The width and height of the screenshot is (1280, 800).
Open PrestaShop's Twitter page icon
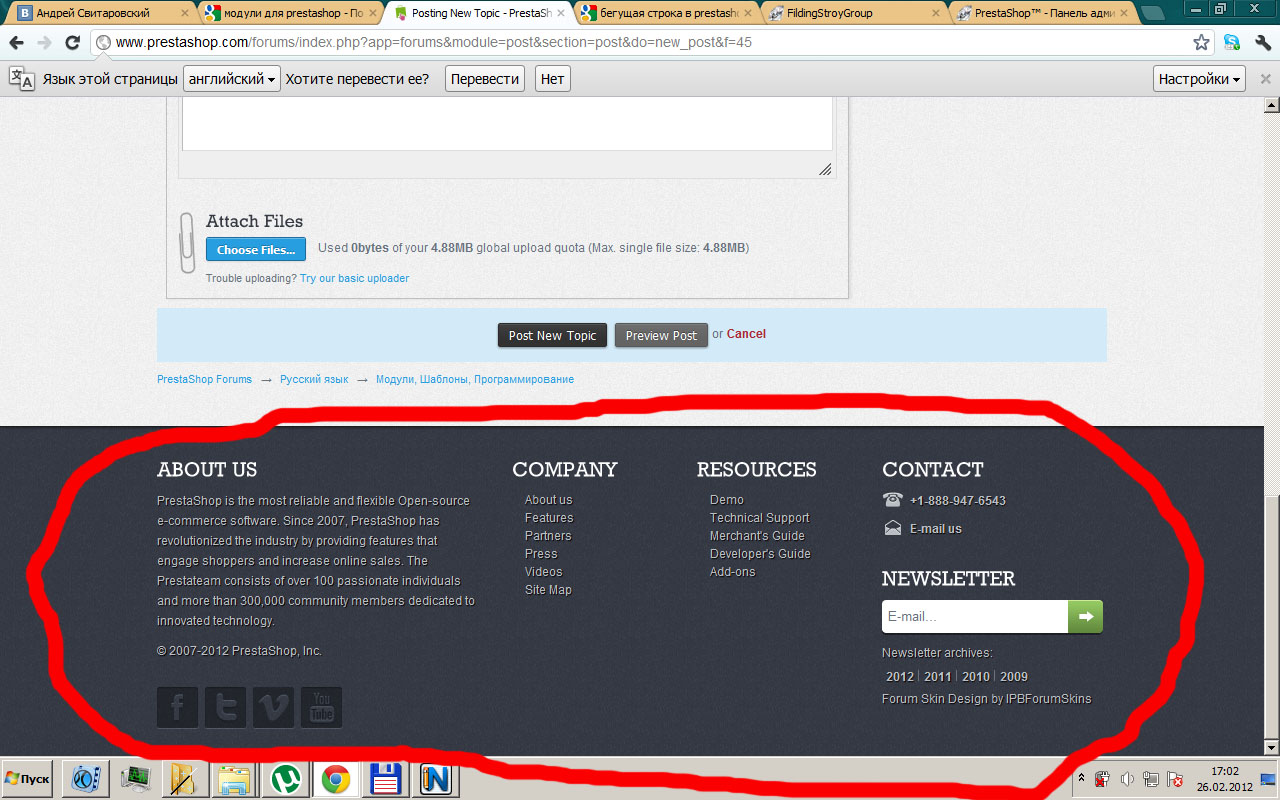pos(226,708)
